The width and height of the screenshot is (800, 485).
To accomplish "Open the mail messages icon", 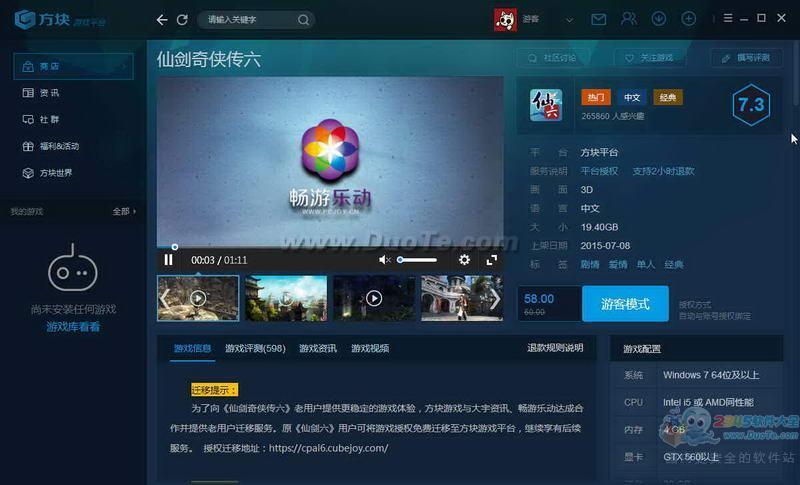I will click(x=598, y=19).
